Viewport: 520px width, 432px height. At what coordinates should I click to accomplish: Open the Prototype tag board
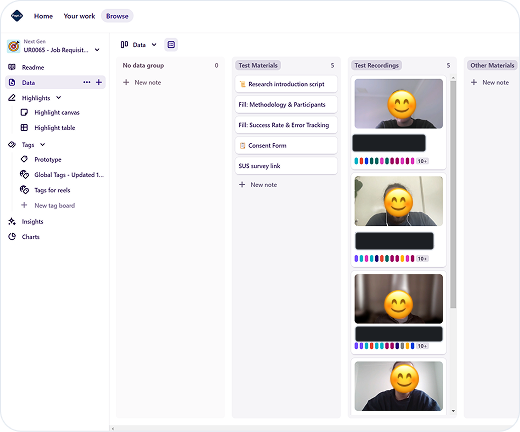tap(48, 159)
